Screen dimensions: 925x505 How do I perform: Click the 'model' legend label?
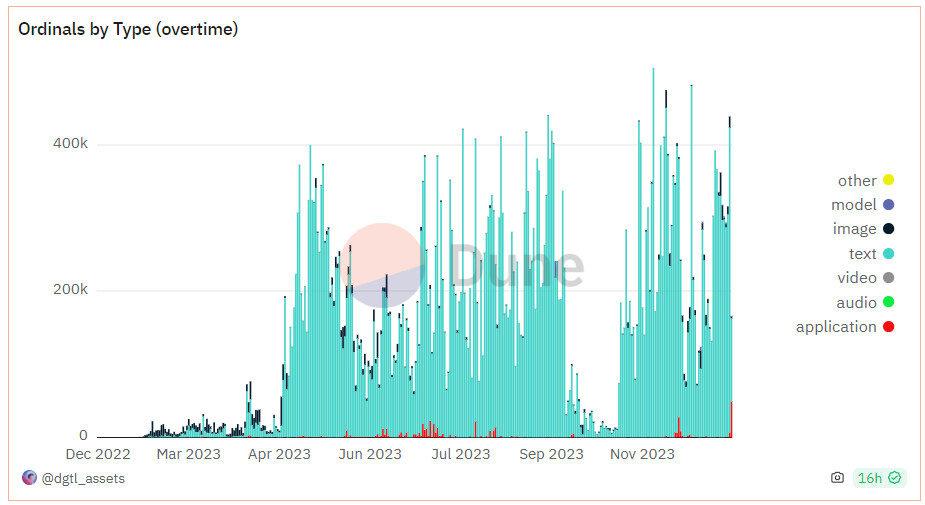click(854, 205)
